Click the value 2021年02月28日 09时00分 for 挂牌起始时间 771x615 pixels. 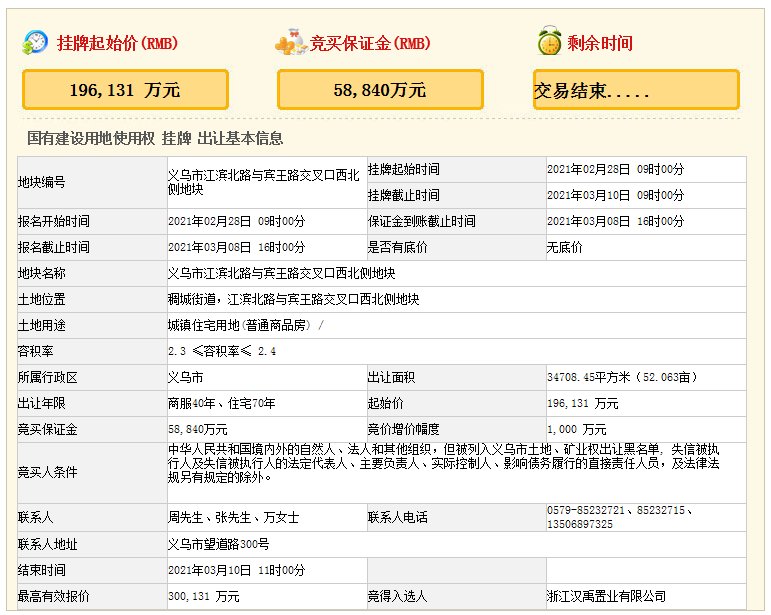pyautogui.click(x=615, y=169)
